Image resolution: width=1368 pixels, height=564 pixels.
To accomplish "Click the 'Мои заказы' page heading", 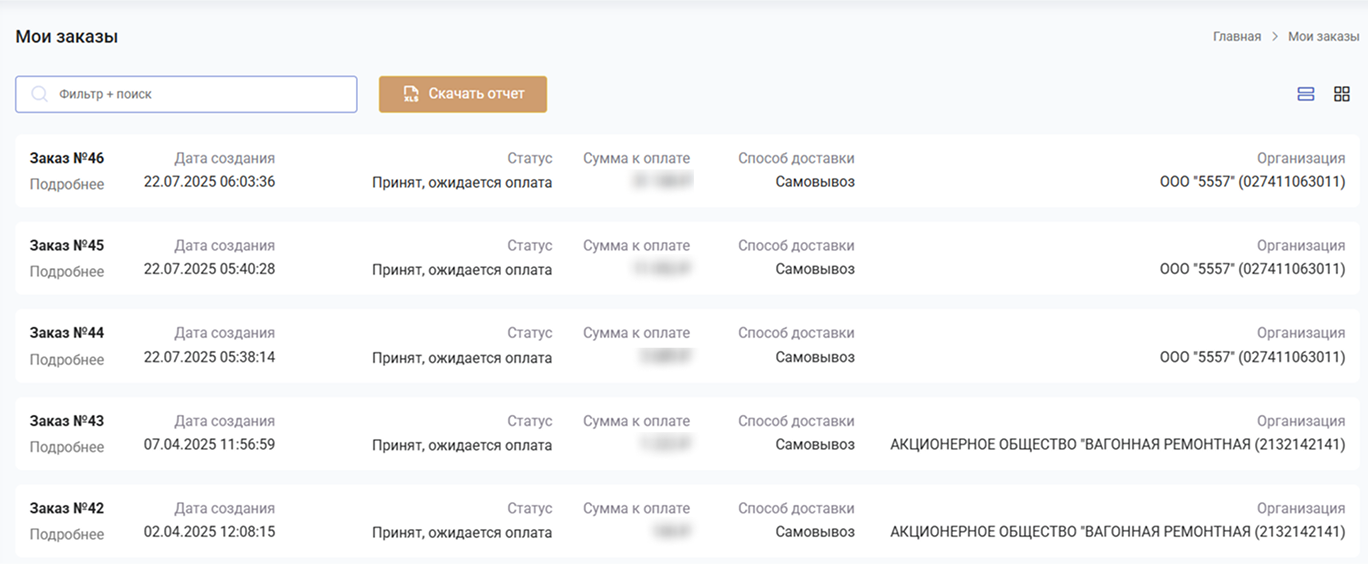I will 66,37.
